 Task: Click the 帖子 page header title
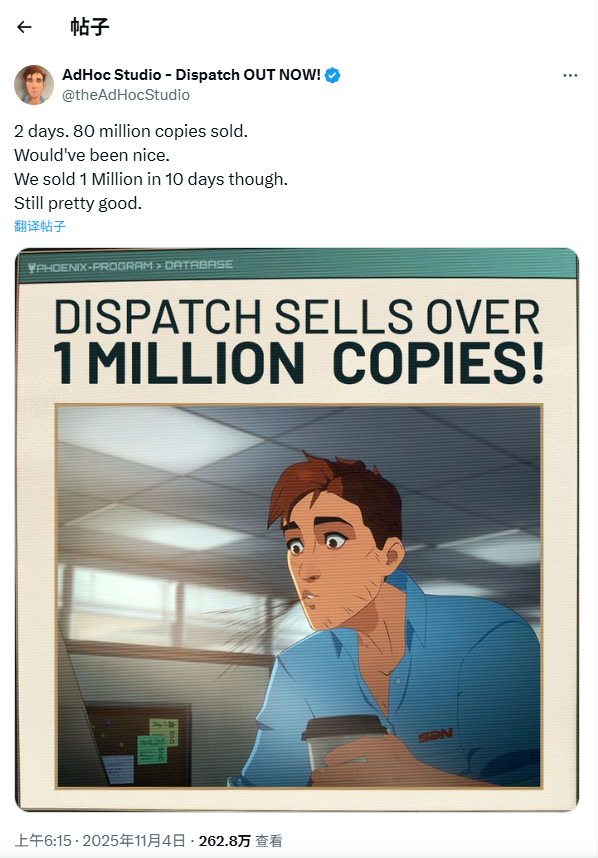[90, 26]
